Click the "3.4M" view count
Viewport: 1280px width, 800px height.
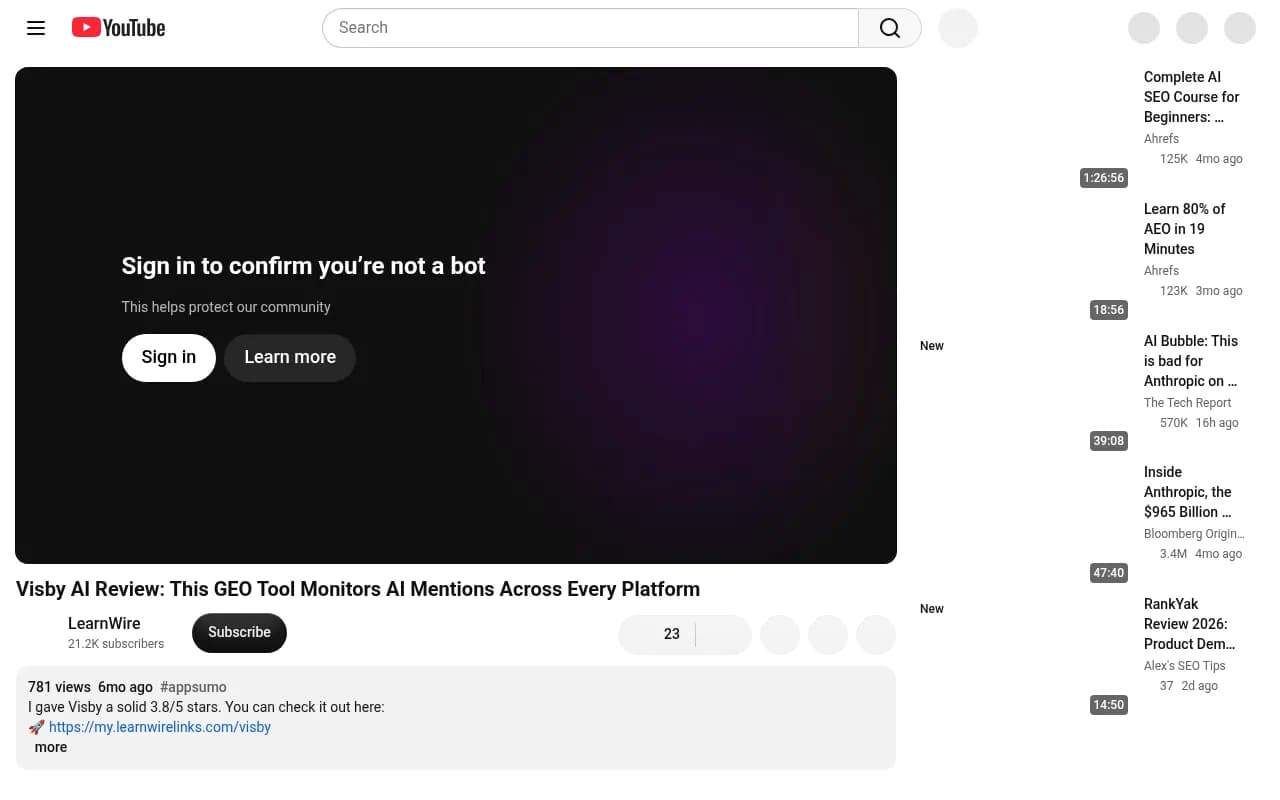click(1174, 554)
